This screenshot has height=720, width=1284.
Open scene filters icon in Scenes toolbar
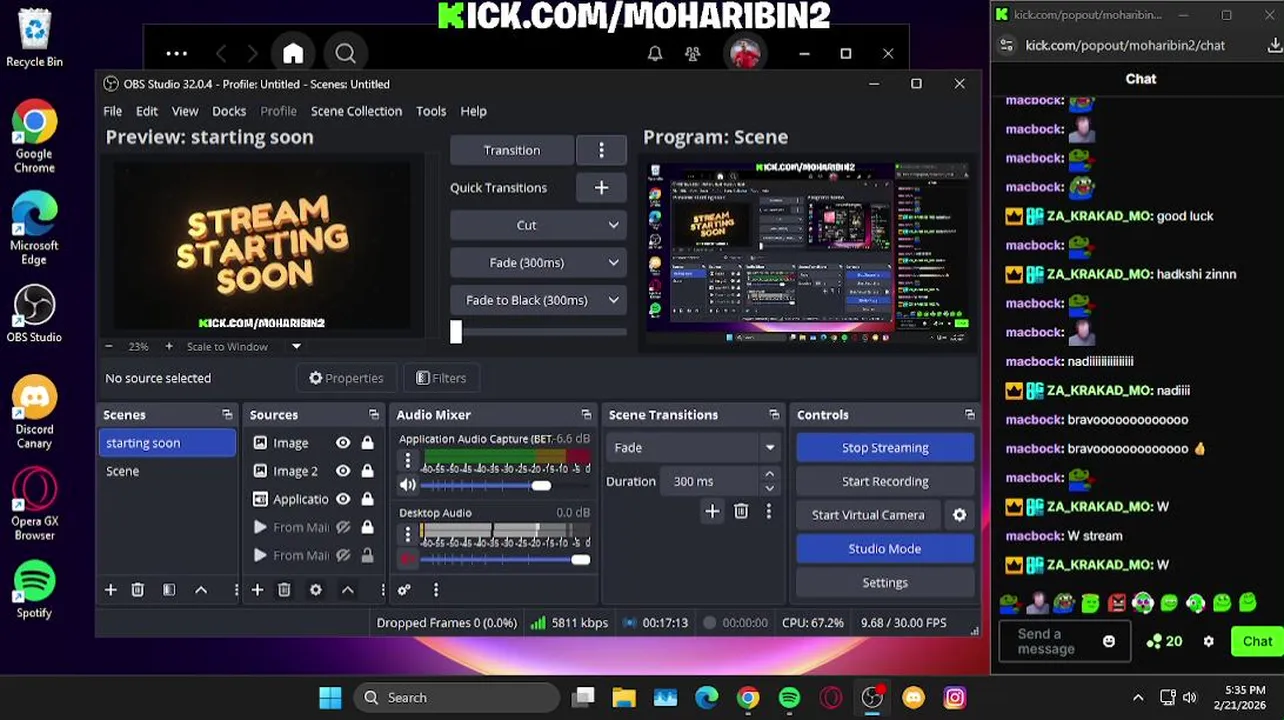pyautogui.click(x=169, y=590)
